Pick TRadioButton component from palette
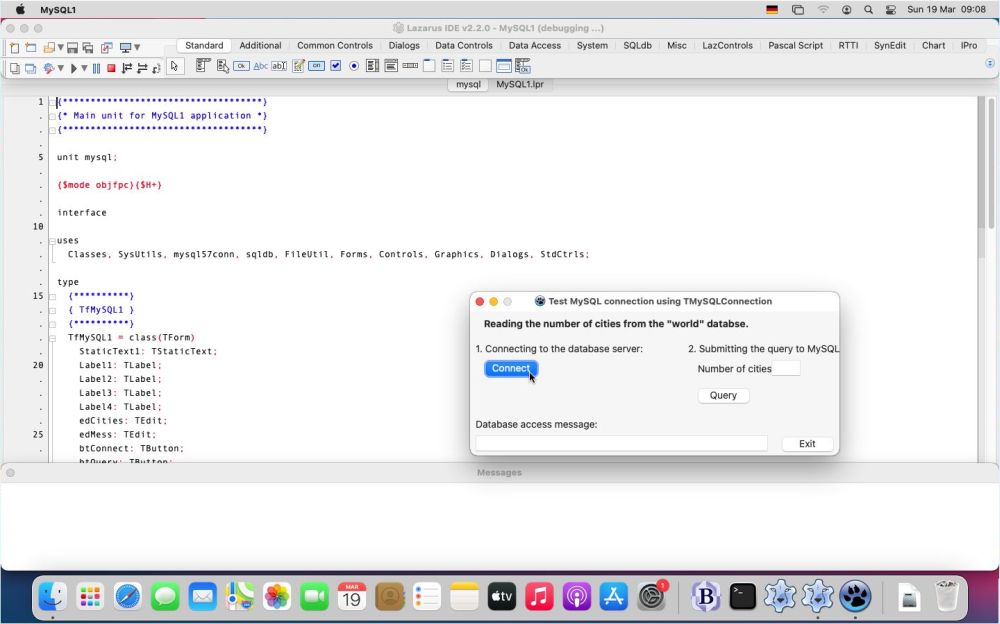The height and width of the screenshot is (624, 1000). pyautogui.click(x=354, y=66)
